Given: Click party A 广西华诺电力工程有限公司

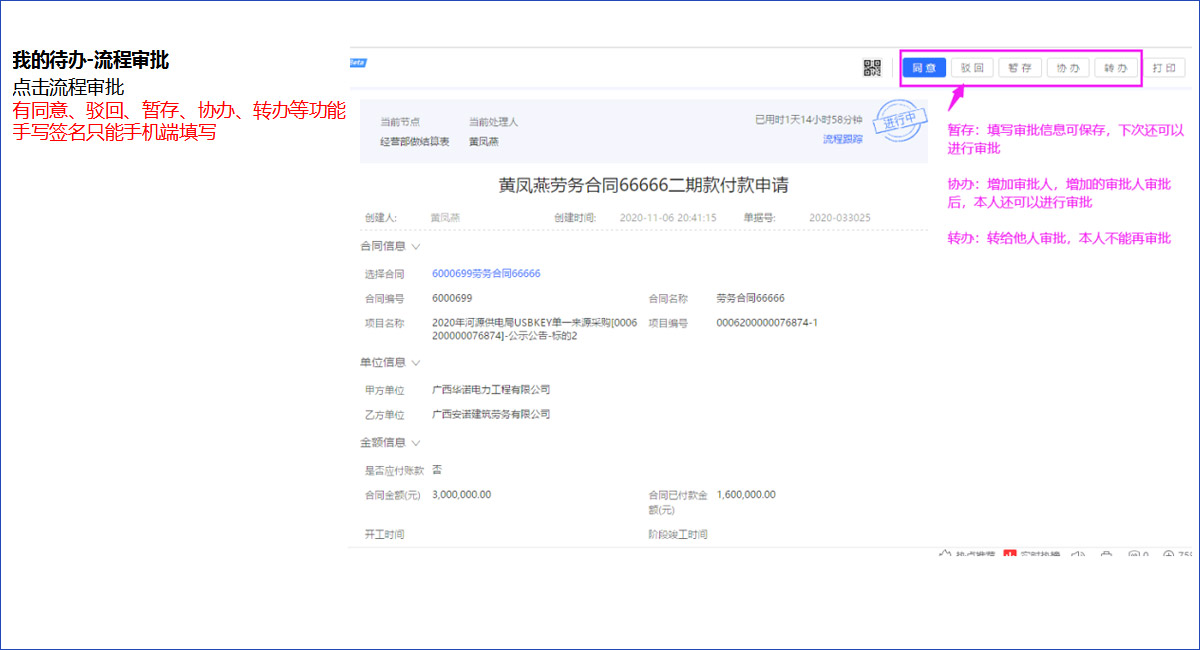Looking at the screenshot, I should click(x=491, y=390).
